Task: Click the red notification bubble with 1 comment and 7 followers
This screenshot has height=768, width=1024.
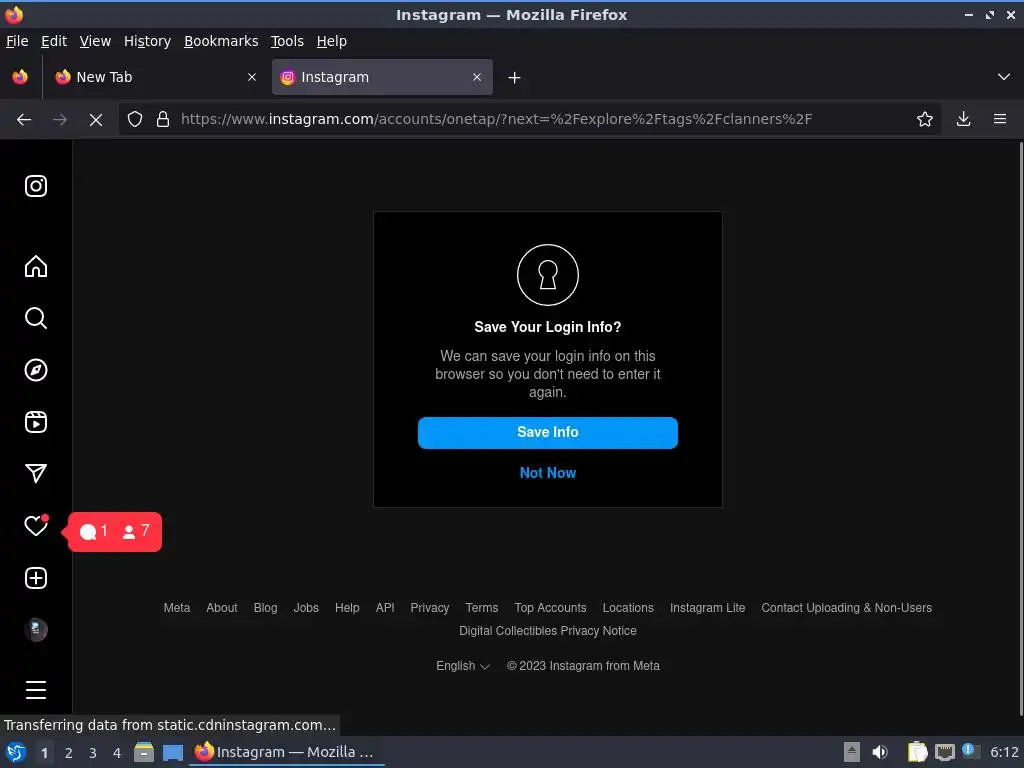Action: click(114, 532)
